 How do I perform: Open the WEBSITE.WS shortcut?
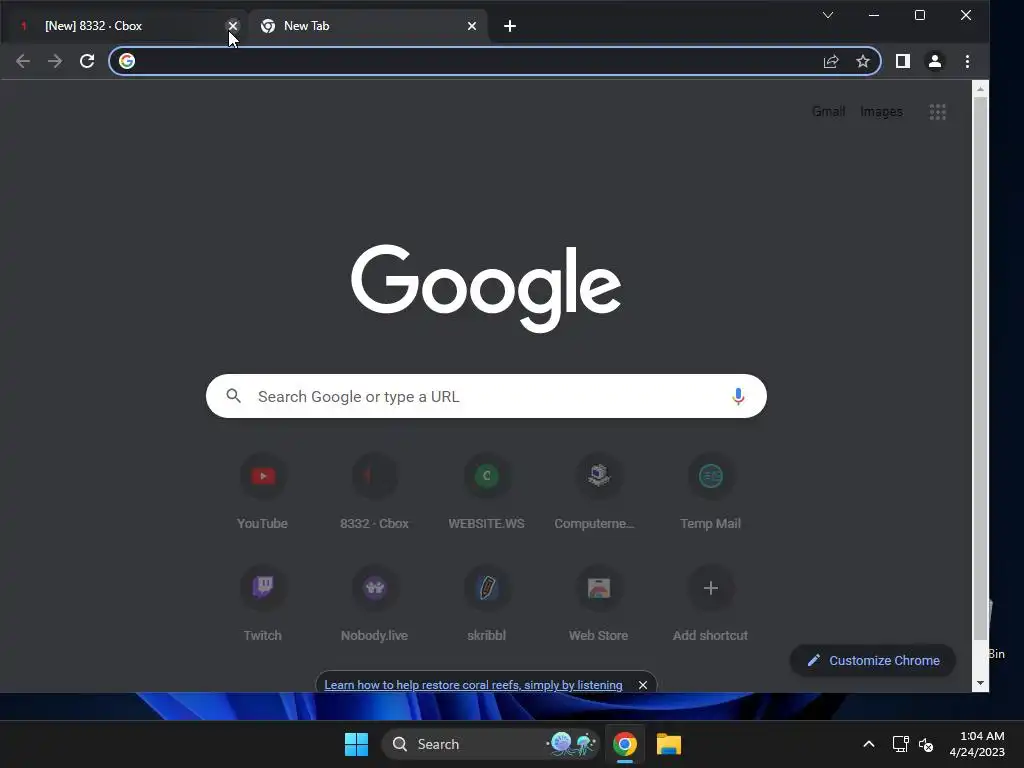(487, 492)
